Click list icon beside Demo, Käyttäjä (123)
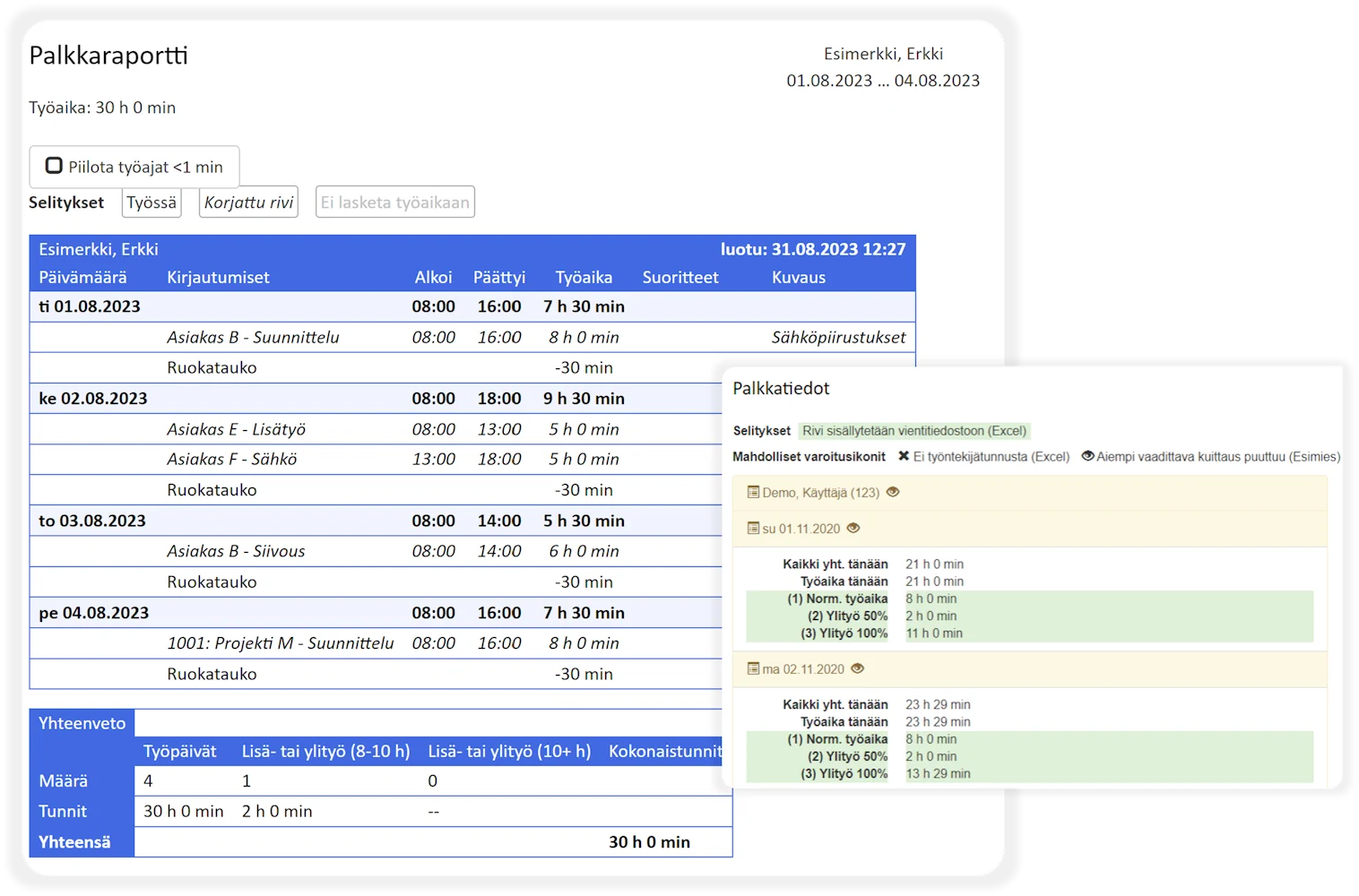The height and width of the screenshot is (896, 1359). click(753, 493)
